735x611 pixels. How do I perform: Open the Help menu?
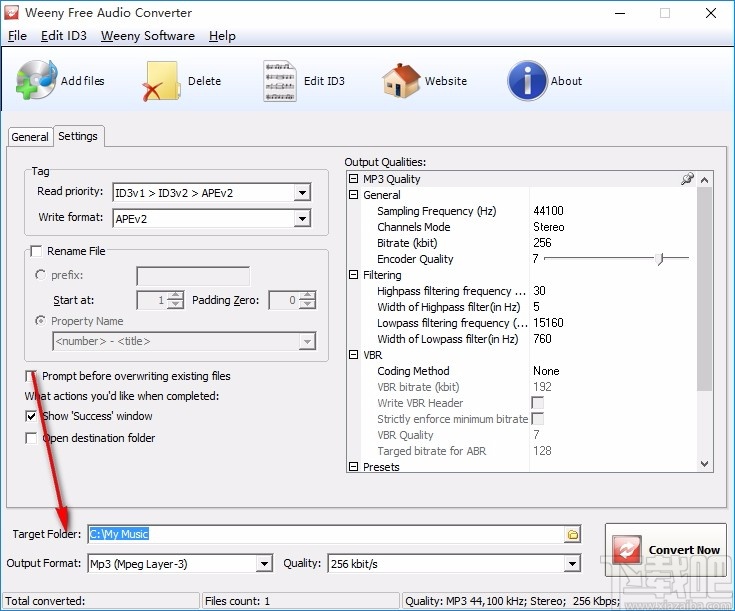point(222,36)
